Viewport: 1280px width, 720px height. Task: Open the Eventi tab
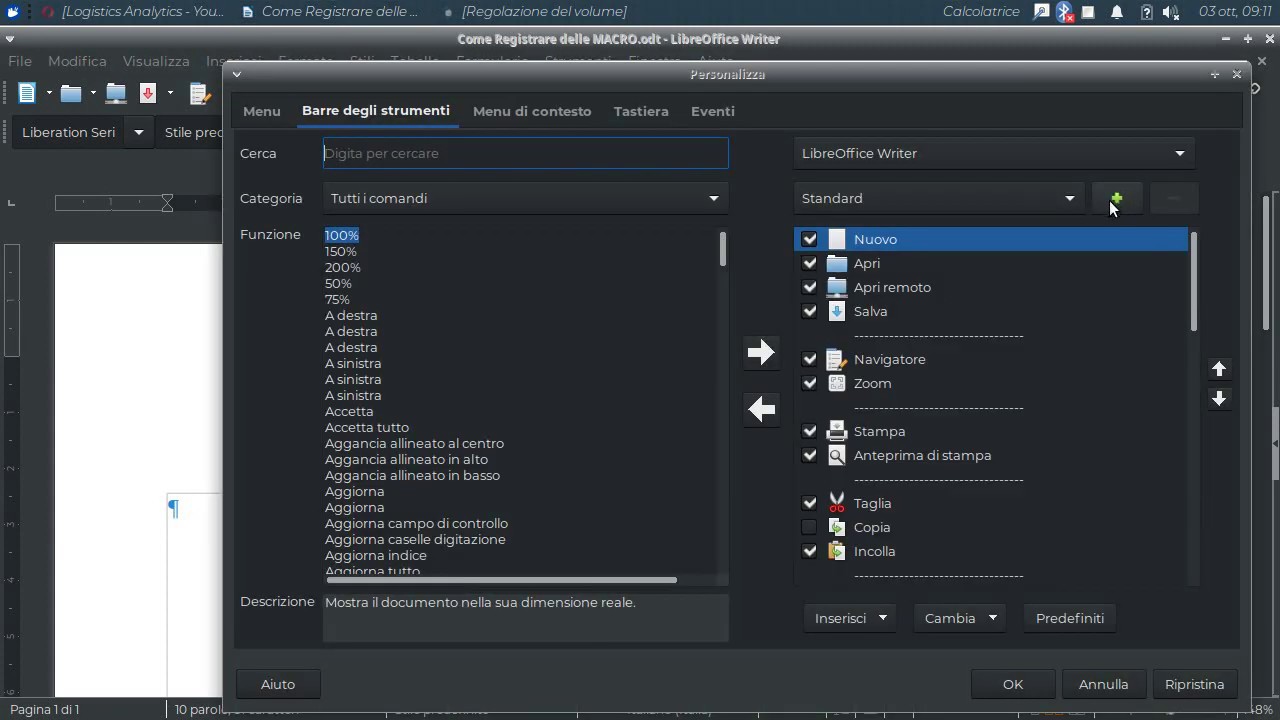(713, 111)
